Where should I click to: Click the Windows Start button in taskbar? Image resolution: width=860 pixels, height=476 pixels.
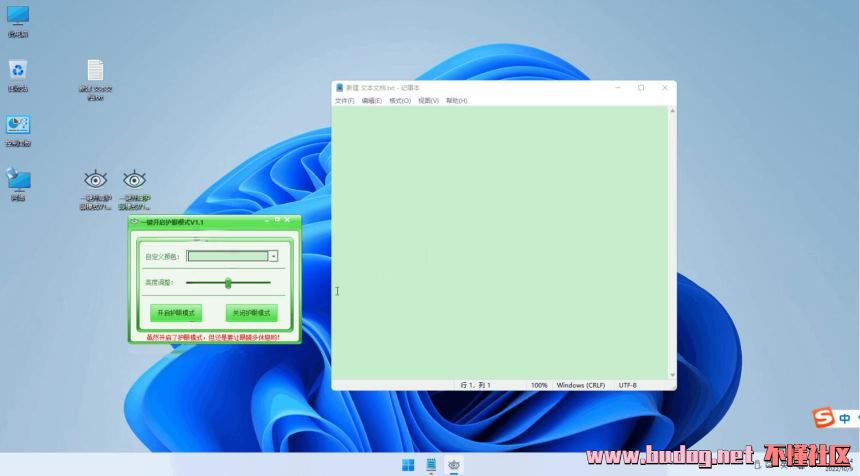click(x=408, y=465)
